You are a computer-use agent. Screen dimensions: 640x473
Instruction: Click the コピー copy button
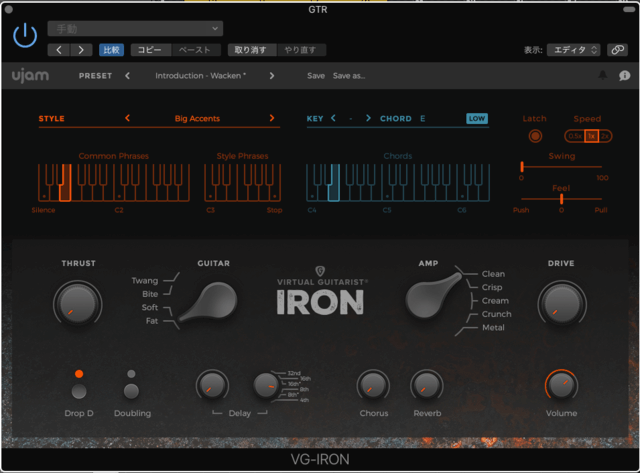(x=149, y=50)
